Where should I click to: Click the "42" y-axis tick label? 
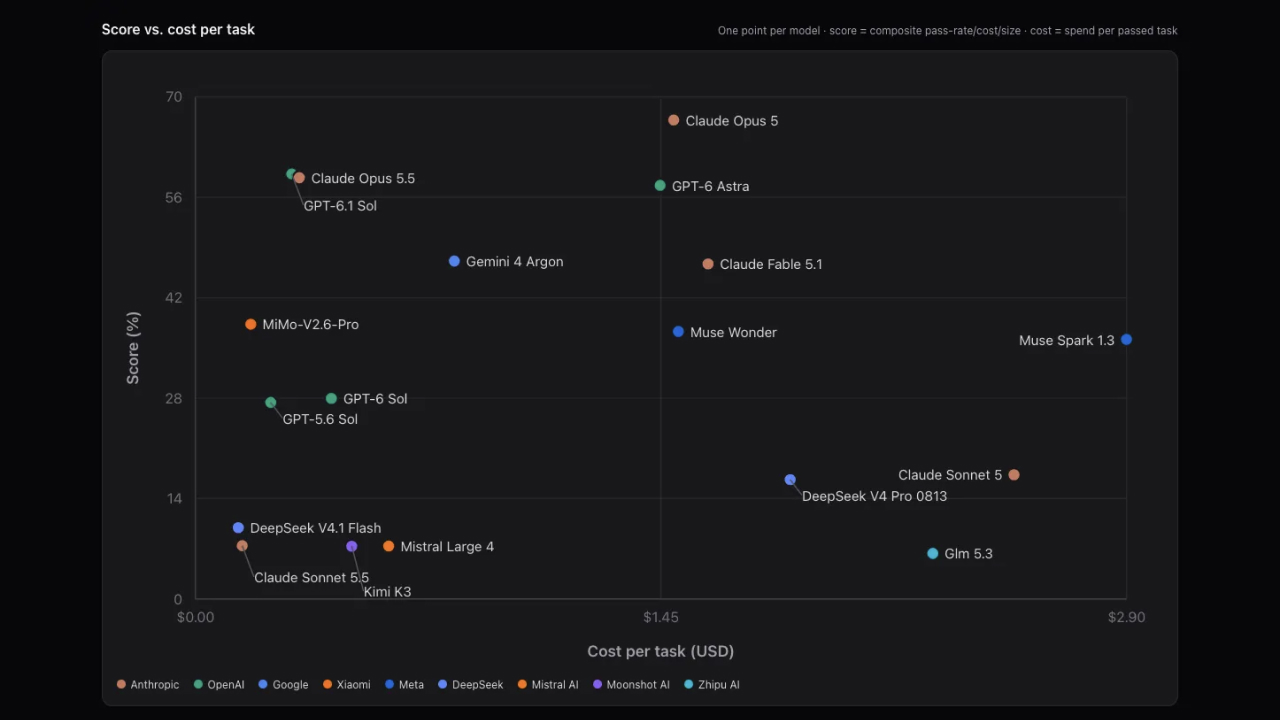click(174, 298)
